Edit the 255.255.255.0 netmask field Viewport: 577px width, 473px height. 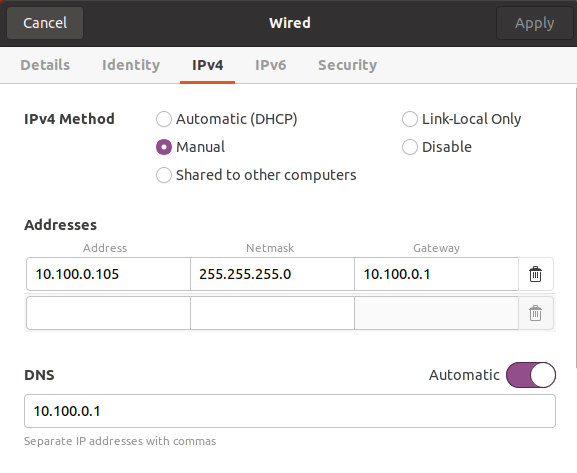coord(272,274)
